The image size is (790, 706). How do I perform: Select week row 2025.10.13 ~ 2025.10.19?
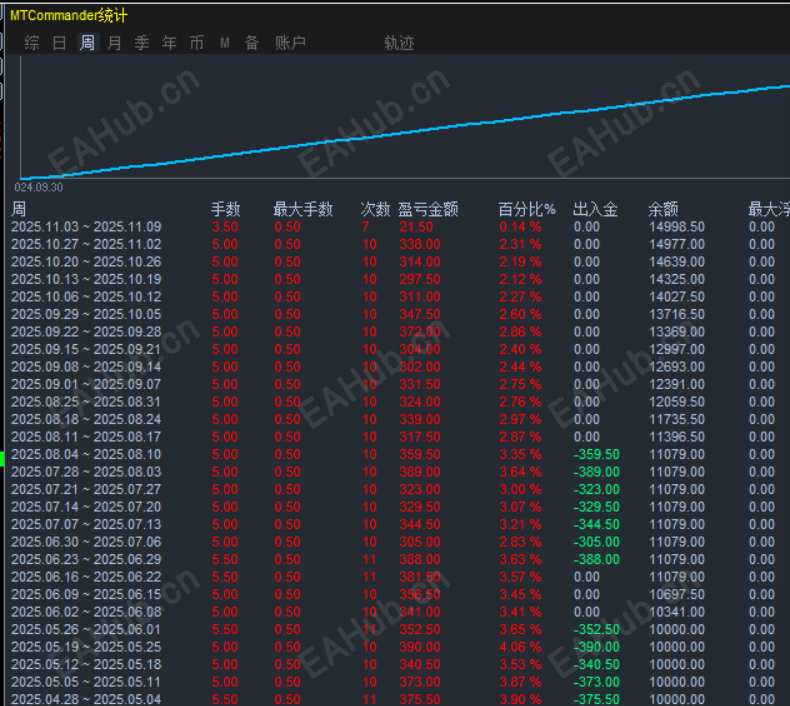398,279
